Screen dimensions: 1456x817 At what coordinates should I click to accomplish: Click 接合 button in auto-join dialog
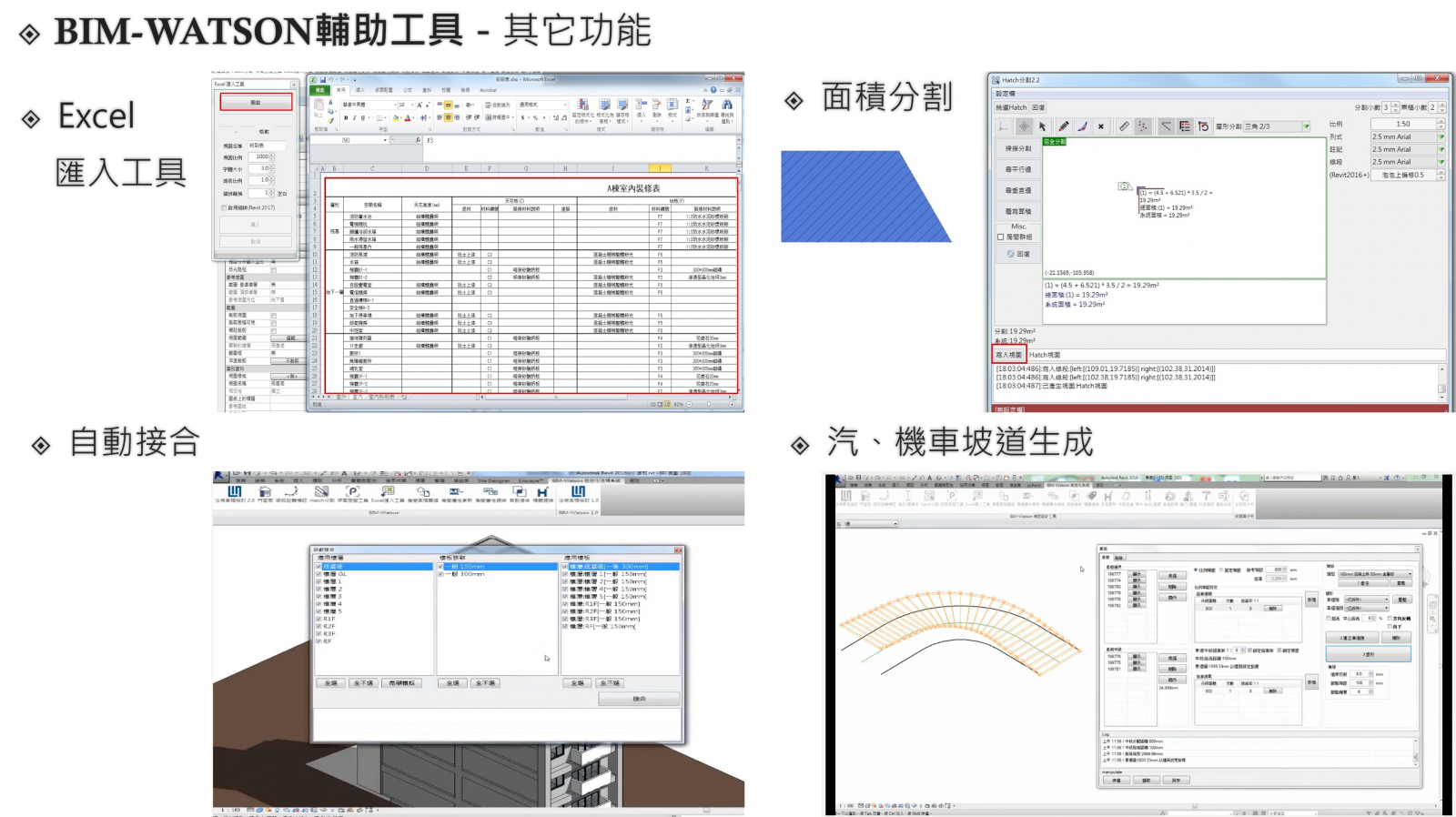pos(639,699)
